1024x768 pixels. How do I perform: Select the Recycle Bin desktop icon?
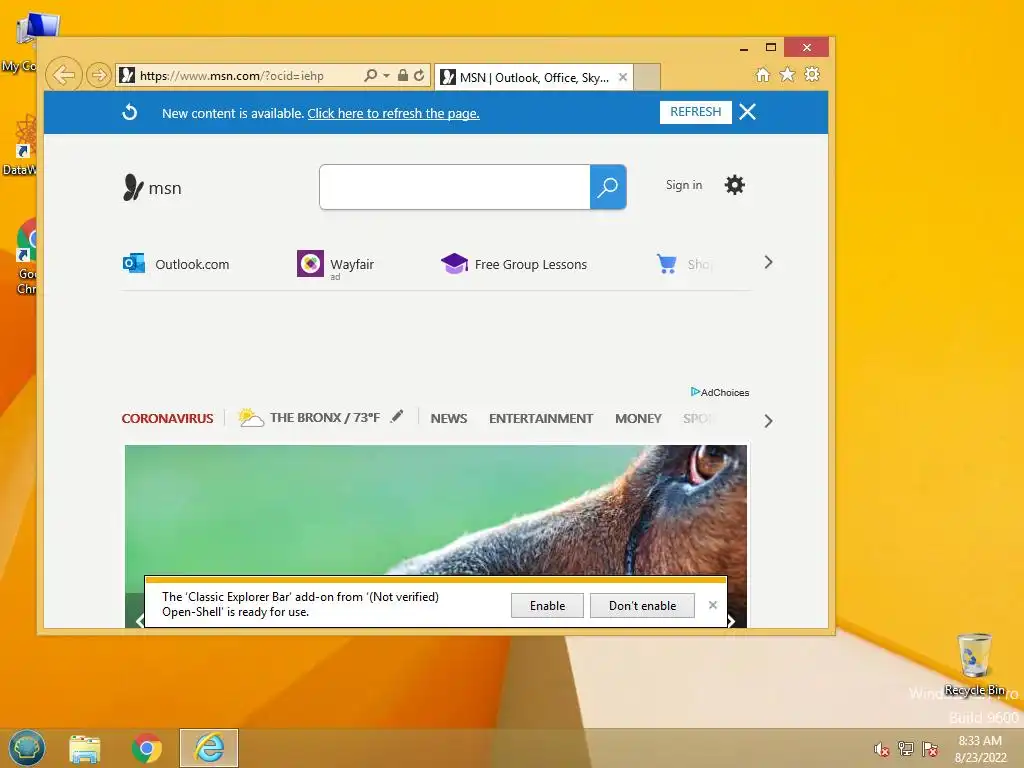click(x=974, y=664)
